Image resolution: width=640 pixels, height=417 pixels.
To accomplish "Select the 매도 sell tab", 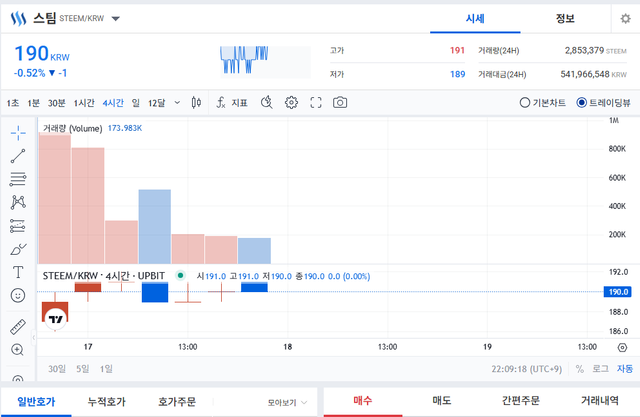I will (x=442, y=401).
